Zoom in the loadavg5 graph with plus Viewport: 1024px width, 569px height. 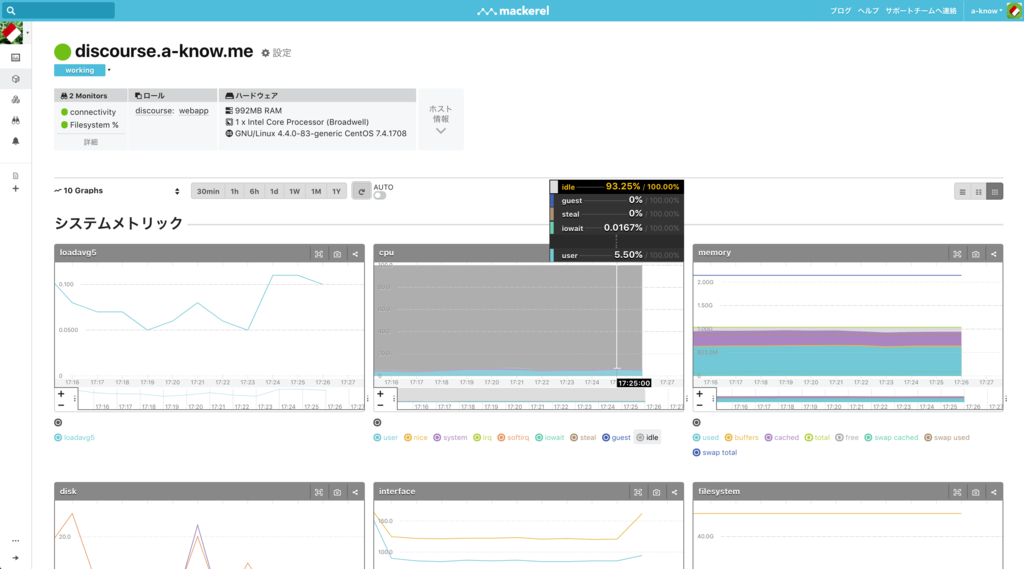point(61,394)
